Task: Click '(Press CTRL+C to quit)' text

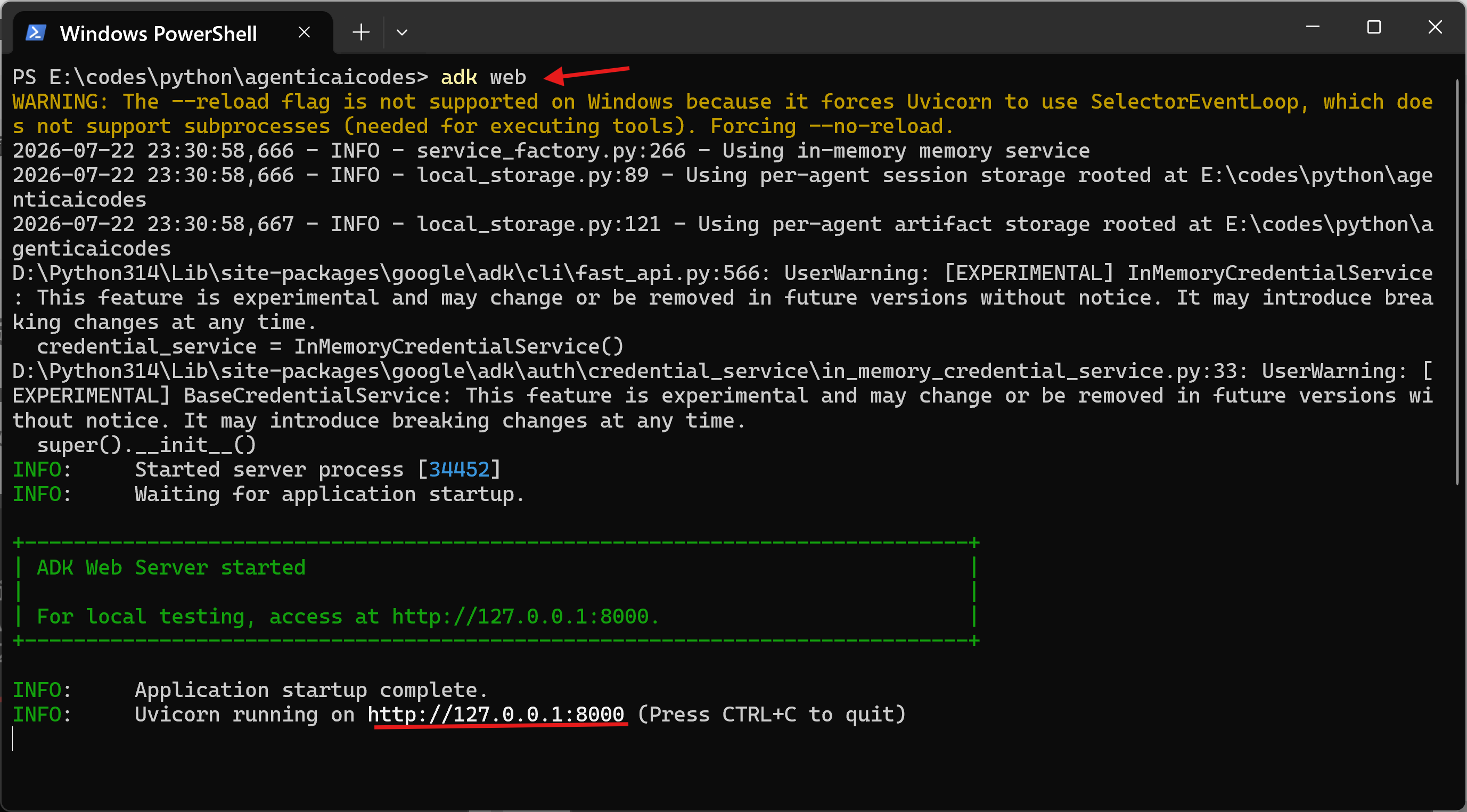Action: pos(772,715)
